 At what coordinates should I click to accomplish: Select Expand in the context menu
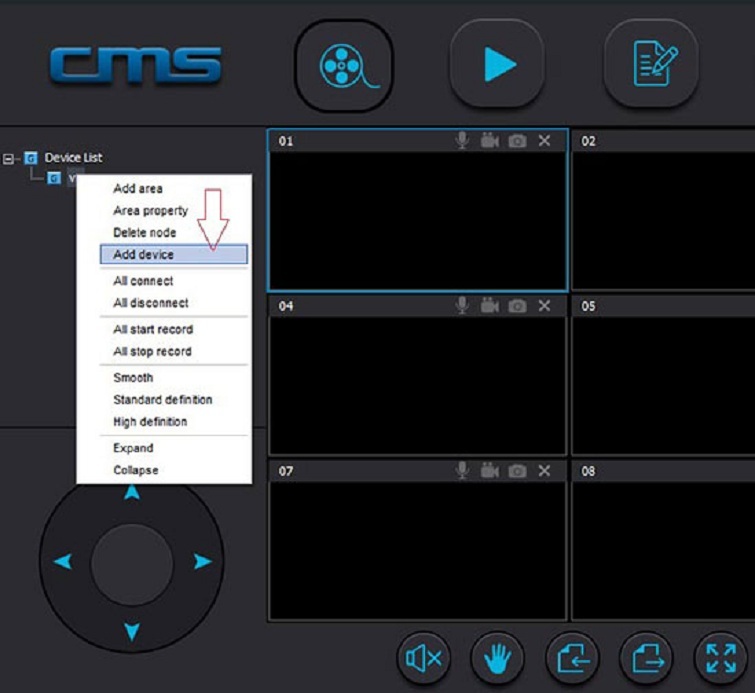click(x=133, y=448)
